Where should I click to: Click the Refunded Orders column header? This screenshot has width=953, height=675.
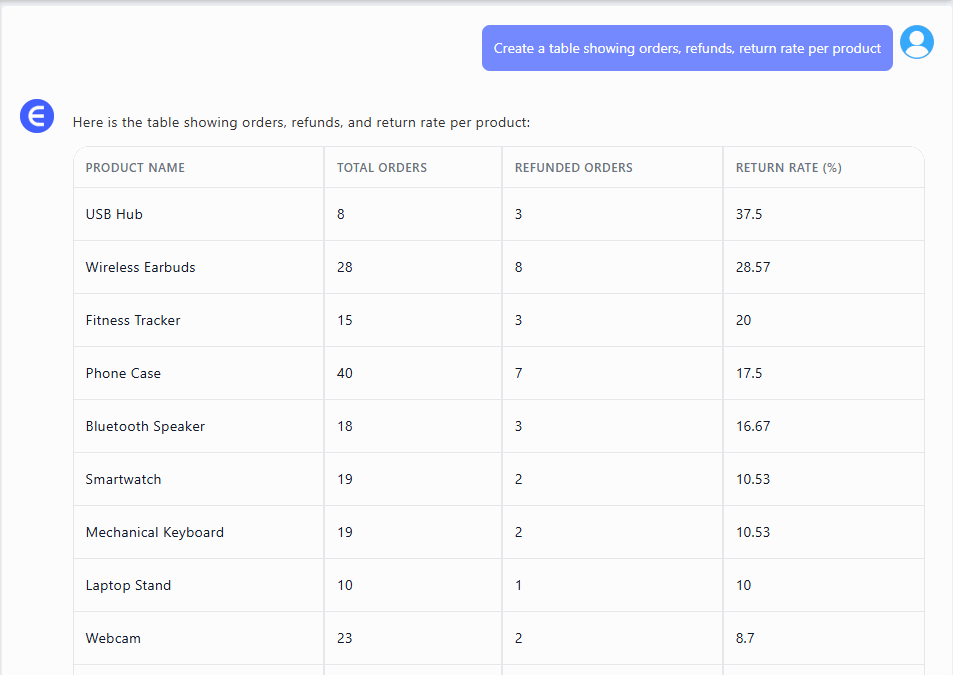573,168
